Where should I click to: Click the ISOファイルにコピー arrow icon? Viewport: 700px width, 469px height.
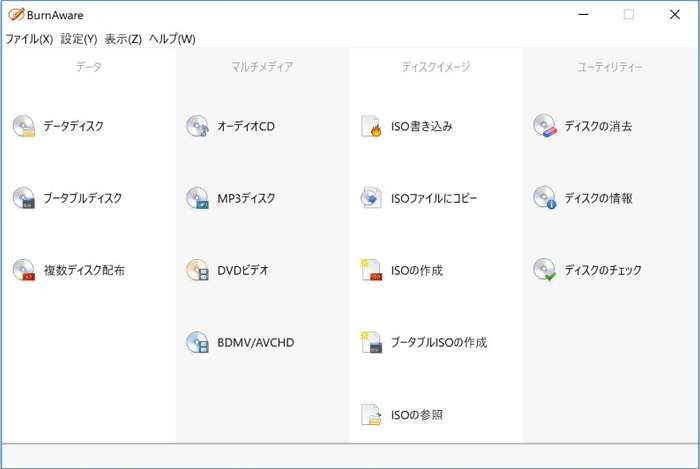[371, 198]
